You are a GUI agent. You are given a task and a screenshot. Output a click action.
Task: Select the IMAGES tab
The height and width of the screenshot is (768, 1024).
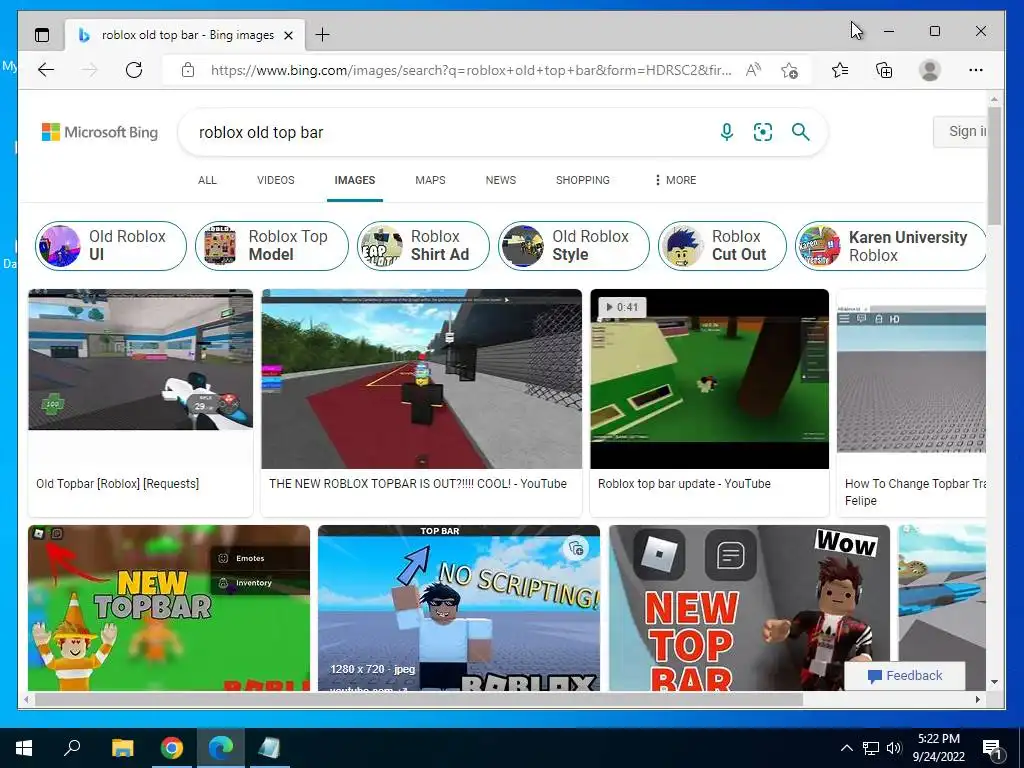point(355,180)
